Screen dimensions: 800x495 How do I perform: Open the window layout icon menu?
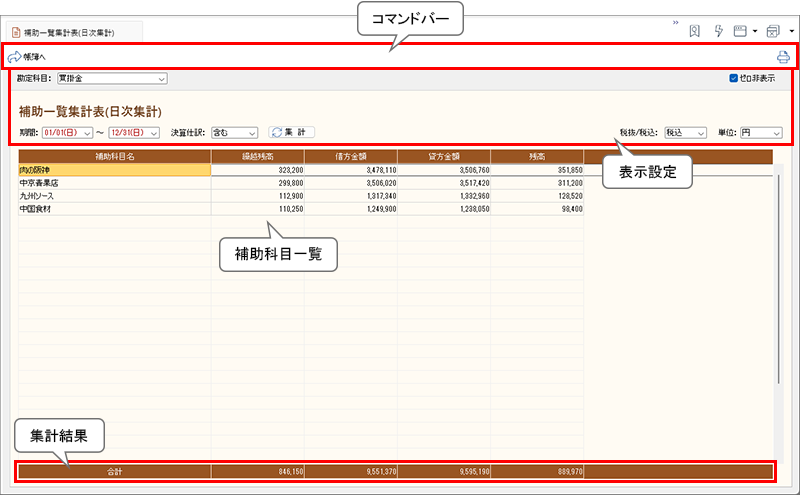coord(742,31)
